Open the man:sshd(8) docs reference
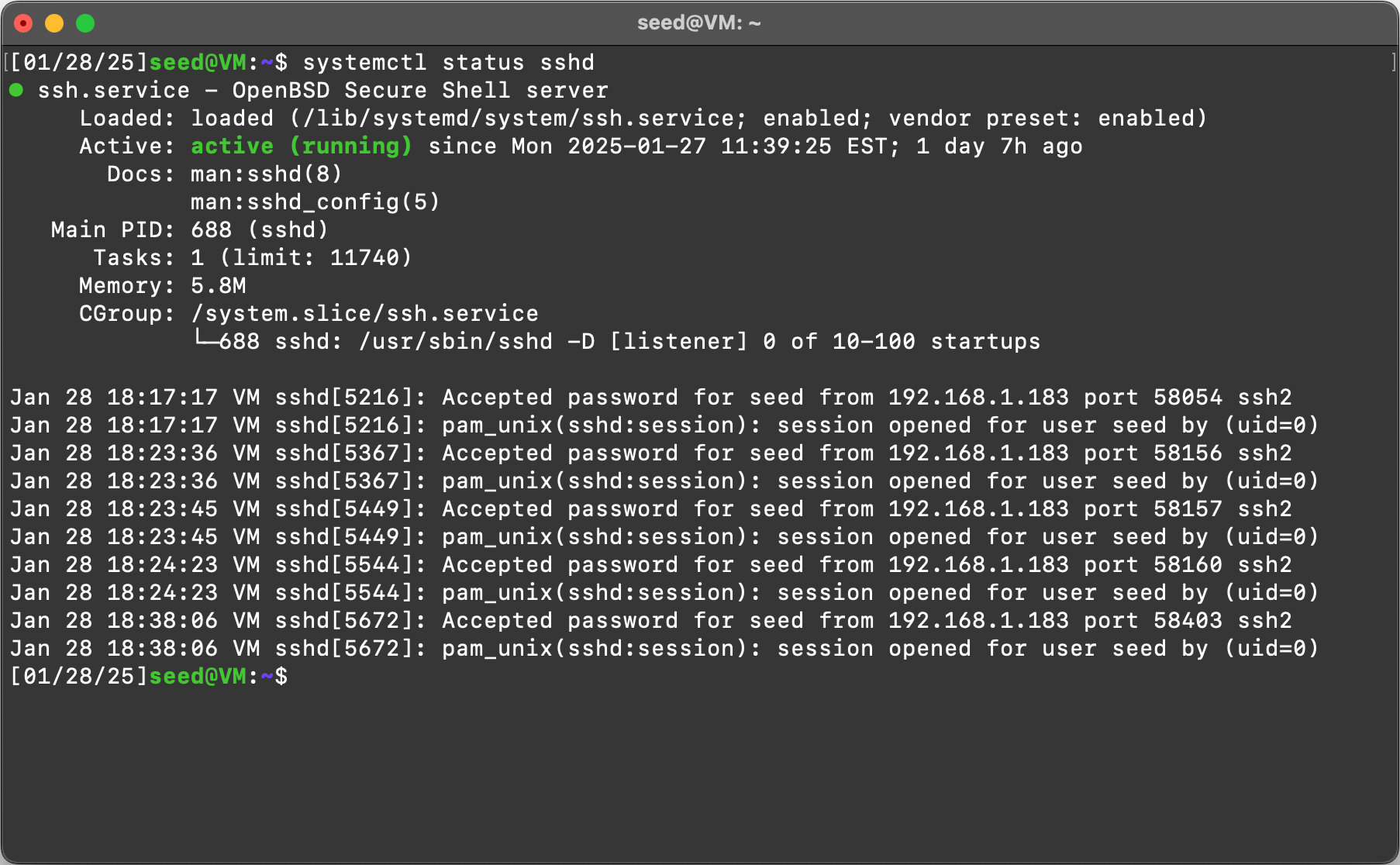The height and width of the screenshot is (865, 1400). 266,174
